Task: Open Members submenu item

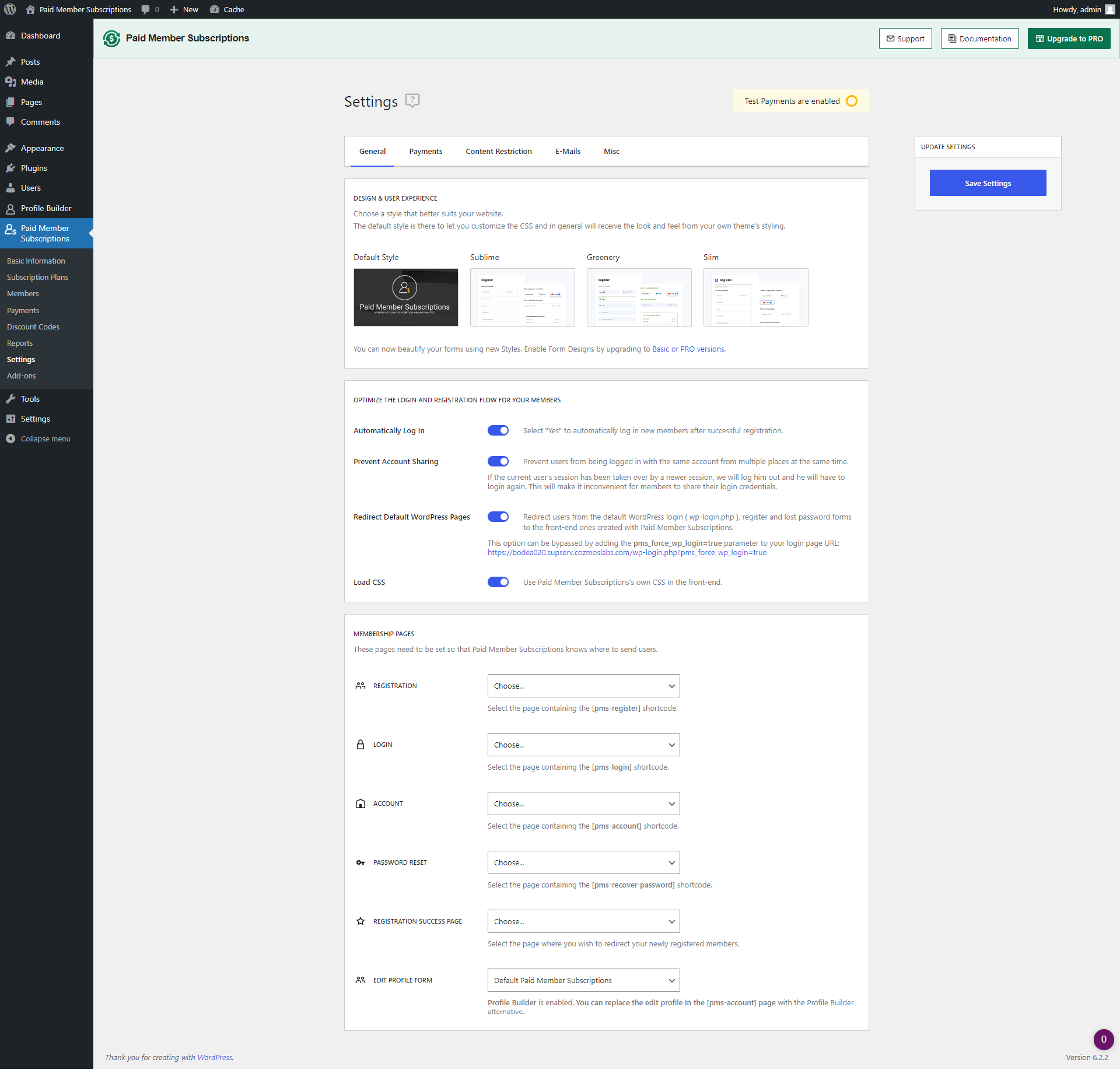Action: [23, 293]
